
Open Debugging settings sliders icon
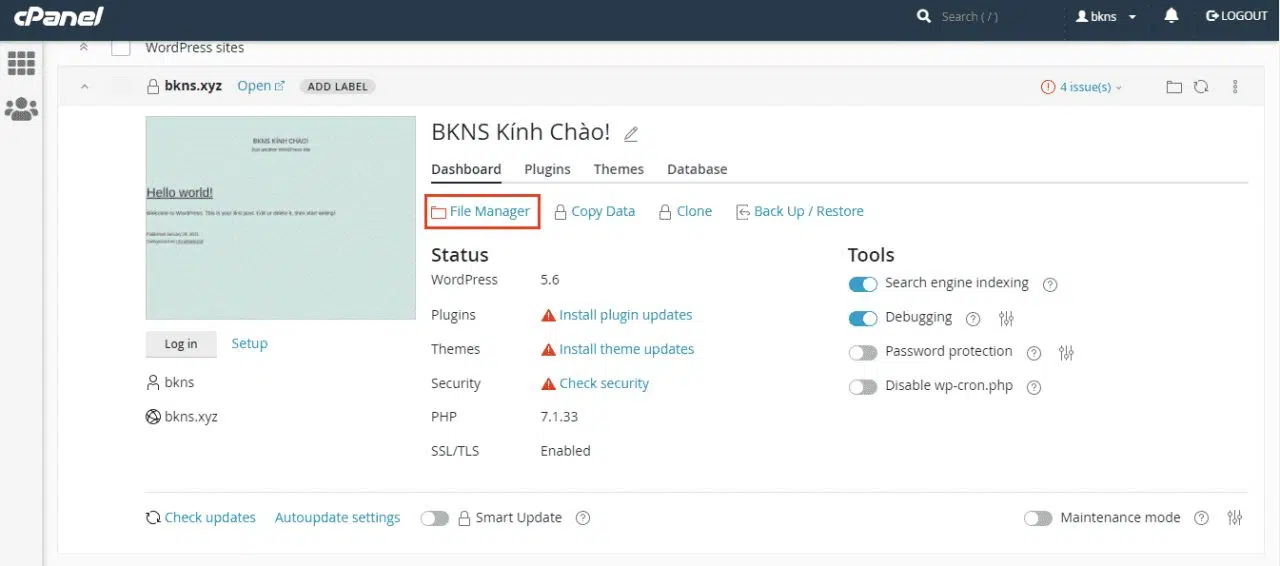coord(1006,319)
